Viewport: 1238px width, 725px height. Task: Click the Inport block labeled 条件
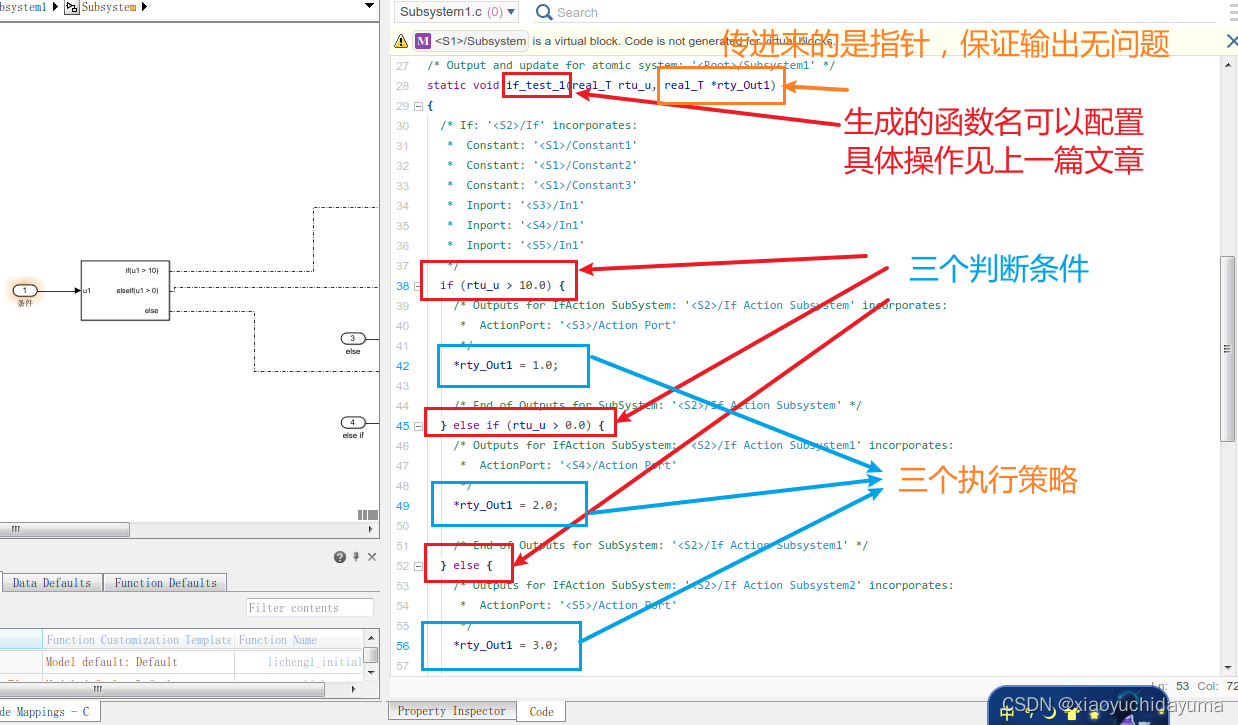coord(23,291)
